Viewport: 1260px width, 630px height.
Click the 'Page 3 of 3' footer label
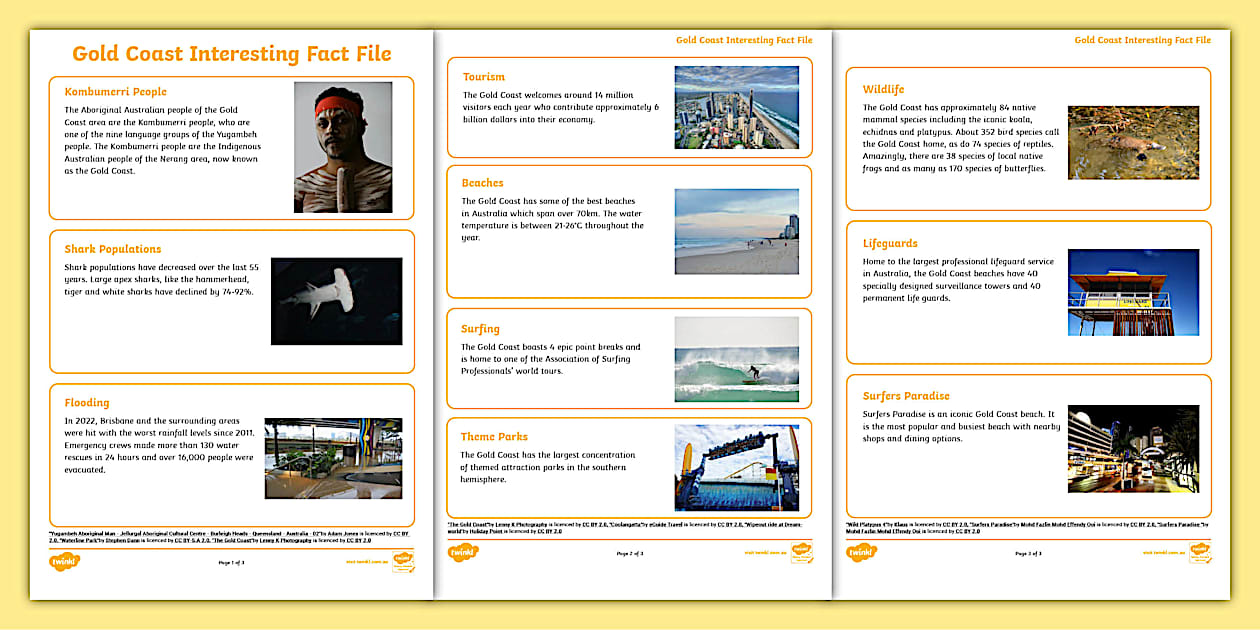coord(1028,552)
